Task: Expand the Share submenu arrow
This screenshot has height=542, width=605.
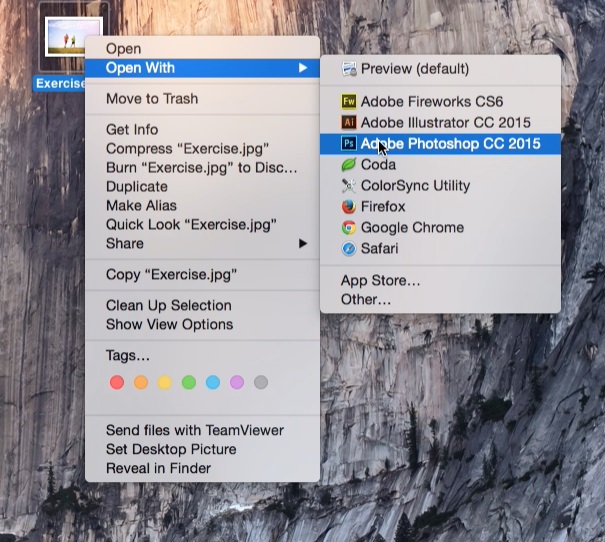Action: 303,243
